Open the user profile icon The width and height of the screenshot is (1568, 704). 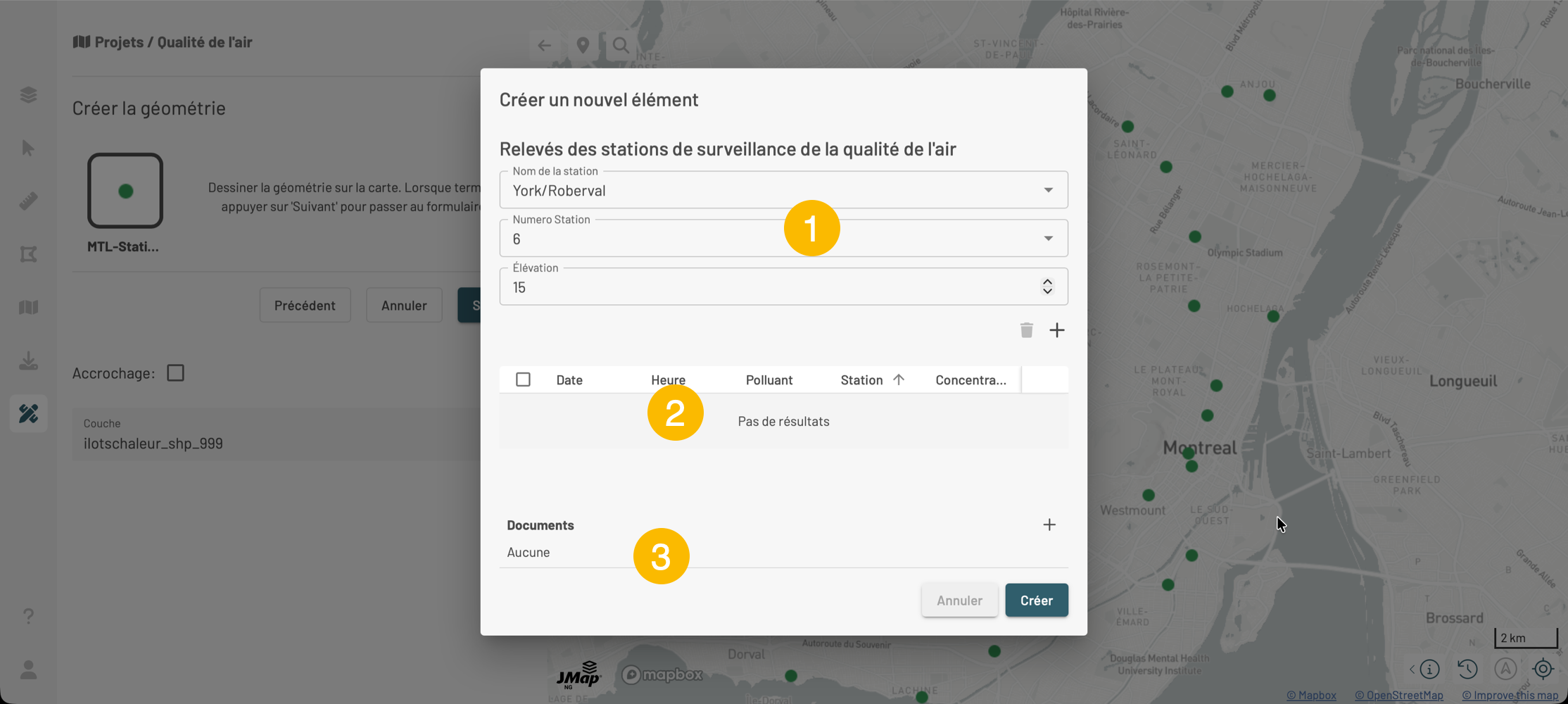[28, 670]
